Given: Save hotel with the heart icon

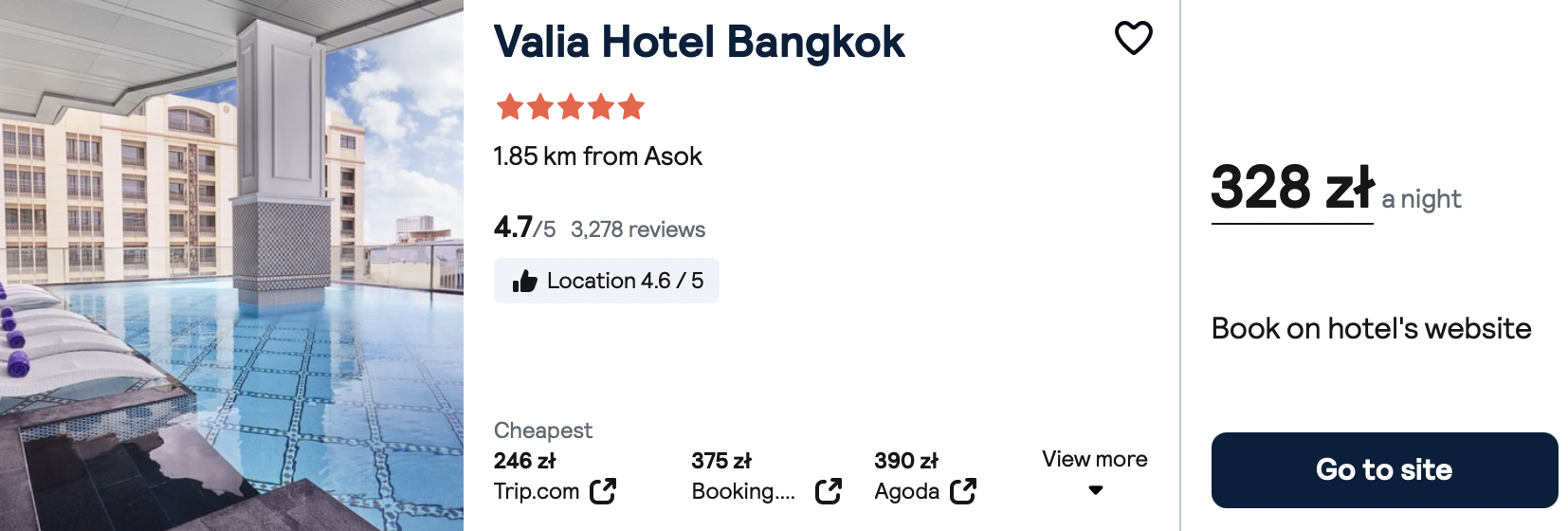Looking at the screenshot, I should 1133,38.
